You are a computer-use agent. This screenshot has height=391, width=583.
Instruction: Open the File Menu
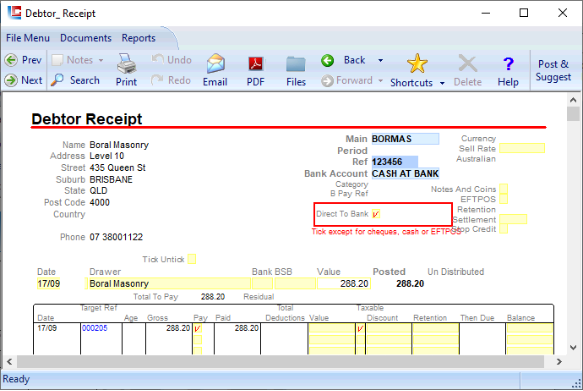pyautogui.click(x=28, y=38)
